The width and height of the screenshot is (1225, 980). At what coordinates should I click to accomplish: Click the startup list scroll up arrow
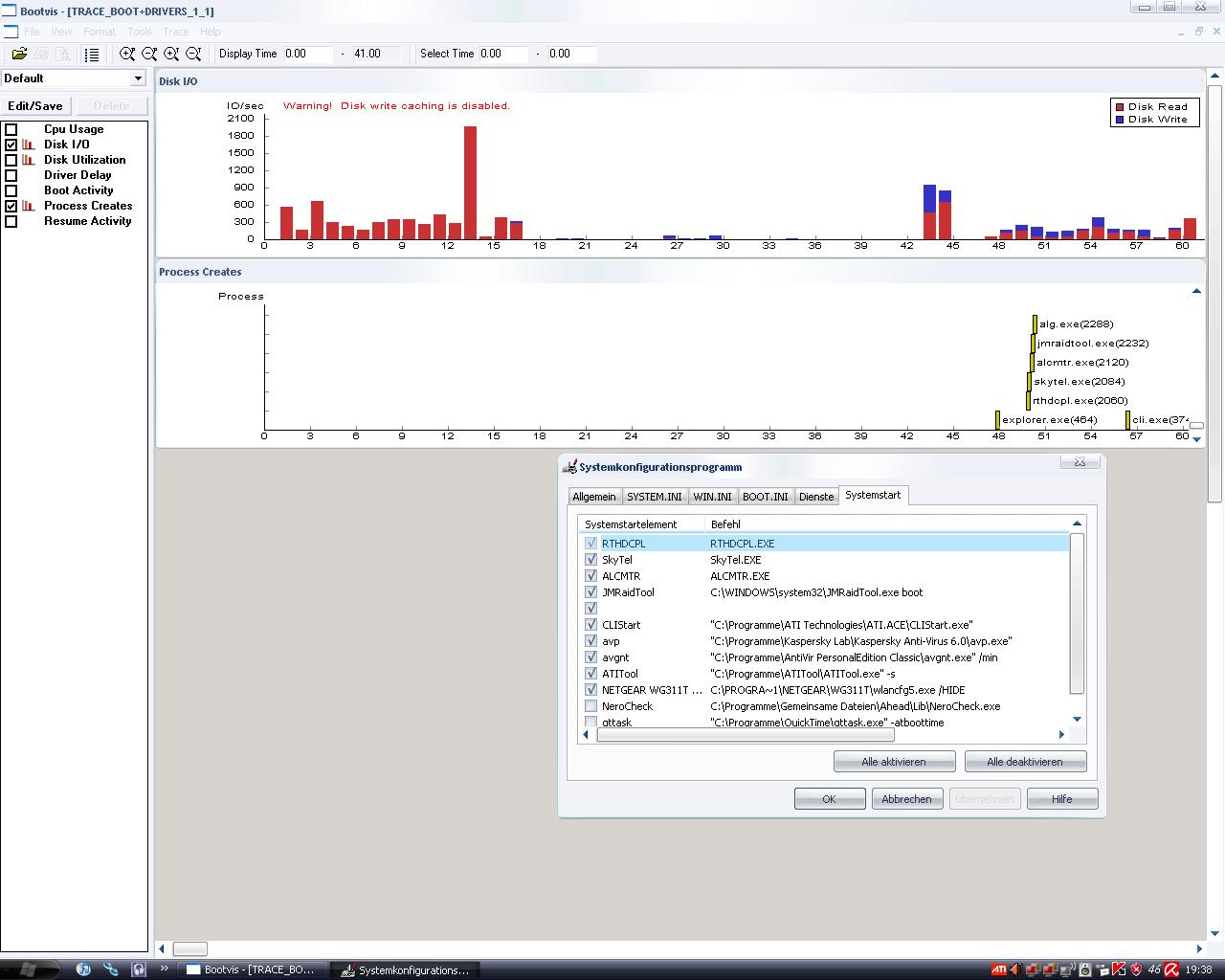(x=1077, y=523)
